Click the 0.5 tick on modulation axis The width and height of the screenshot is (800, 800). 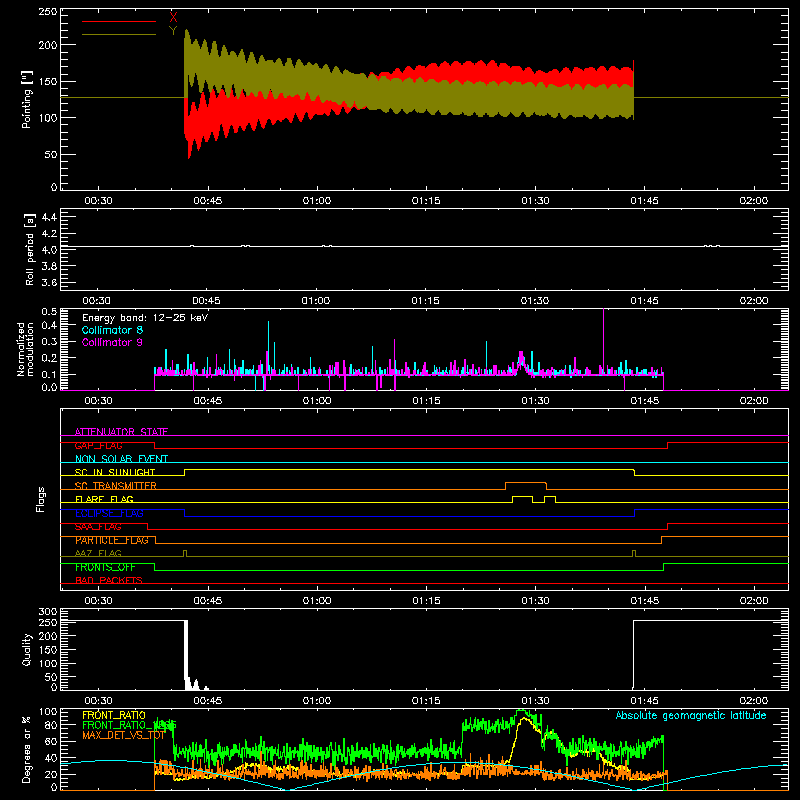(x=49, y=311)
